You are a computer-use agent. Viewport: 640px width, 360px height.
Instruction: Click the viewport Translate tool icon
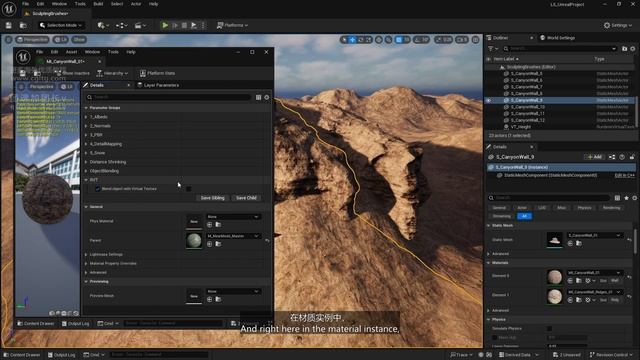(x=353, y=40)
